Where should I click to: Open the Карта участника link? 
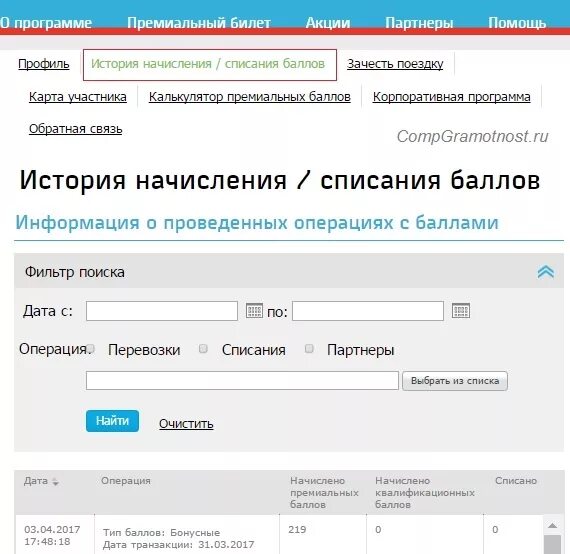pyautogui.click(x=78, y=97)
